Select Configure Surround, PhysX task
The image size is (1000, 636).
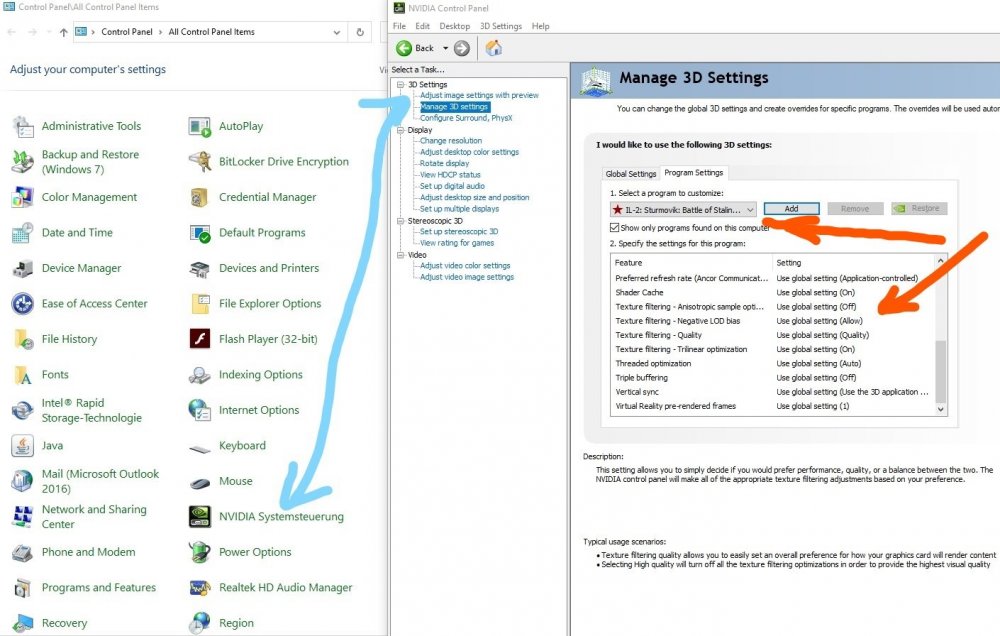click(x=466, y=118)
